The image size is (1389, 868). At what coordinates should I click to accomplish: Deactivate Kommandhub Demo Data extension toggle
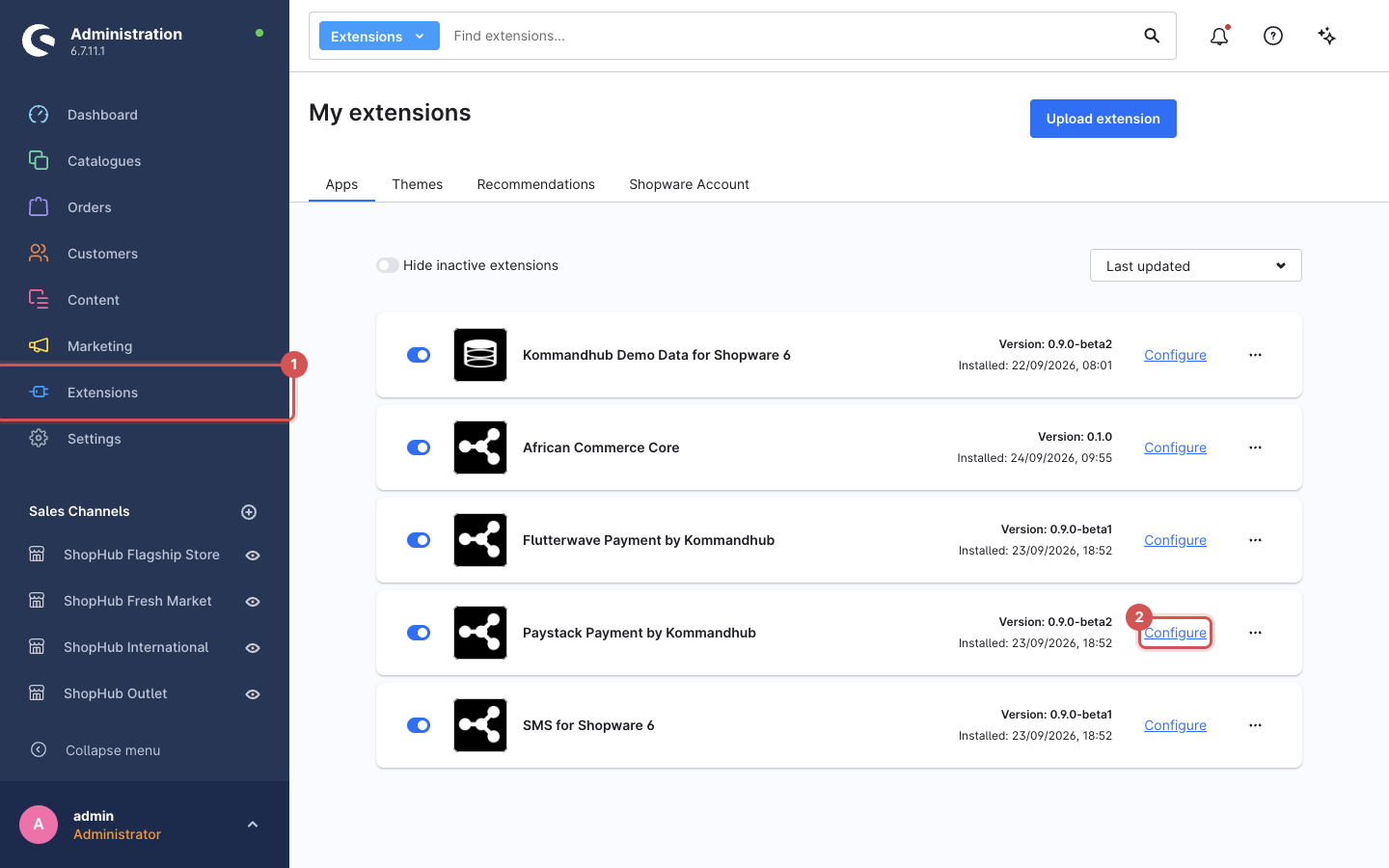pyautogui.click(x=419, y=355)
